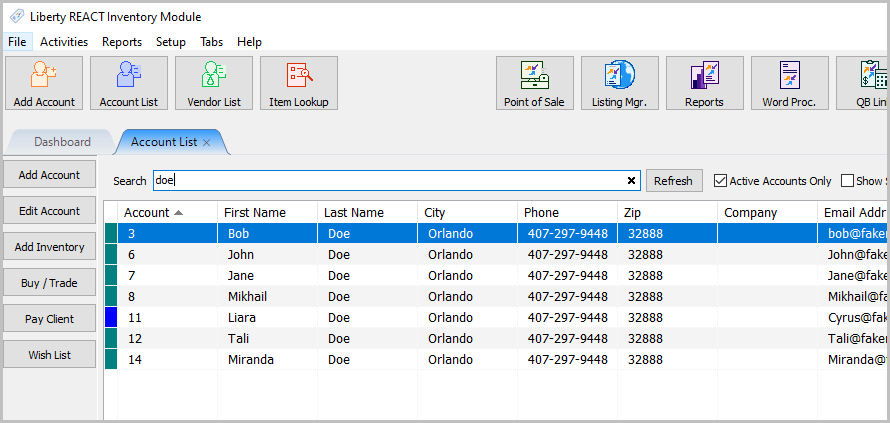Click account number 6 cell
This screenshot has width=890, height=423.
click(x=167, y=254)
